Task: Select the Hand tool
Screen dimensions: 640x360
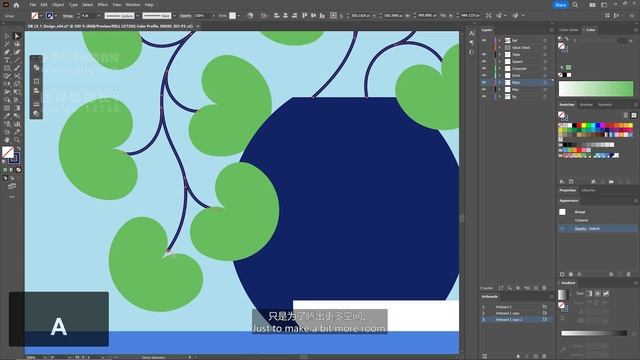Action: tap(7, 140)
